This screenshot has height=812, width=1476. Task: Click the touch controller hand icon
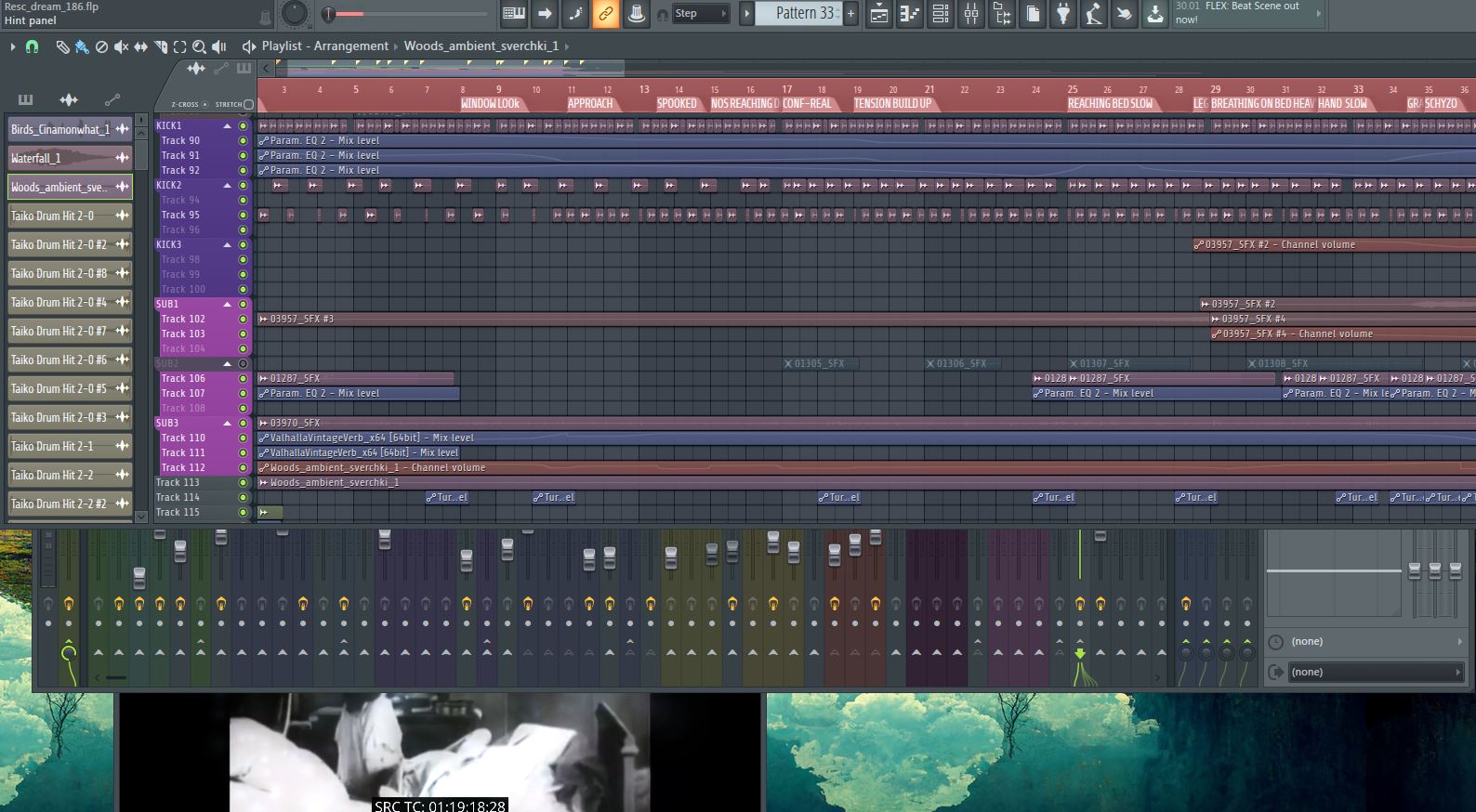(x=1125, y=13)
